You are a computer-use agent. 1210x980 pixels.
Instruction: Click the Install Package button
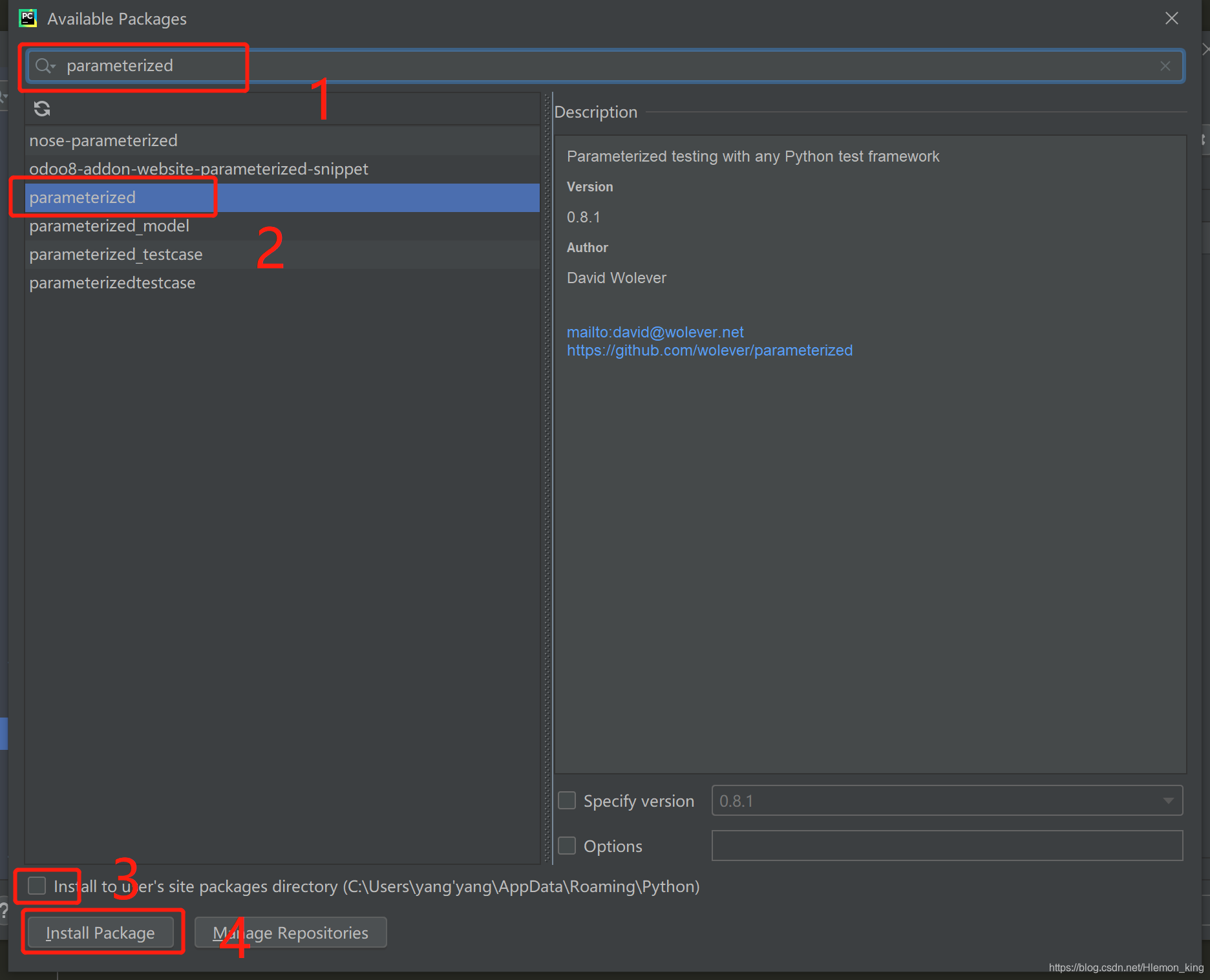(x=100, y=933)
